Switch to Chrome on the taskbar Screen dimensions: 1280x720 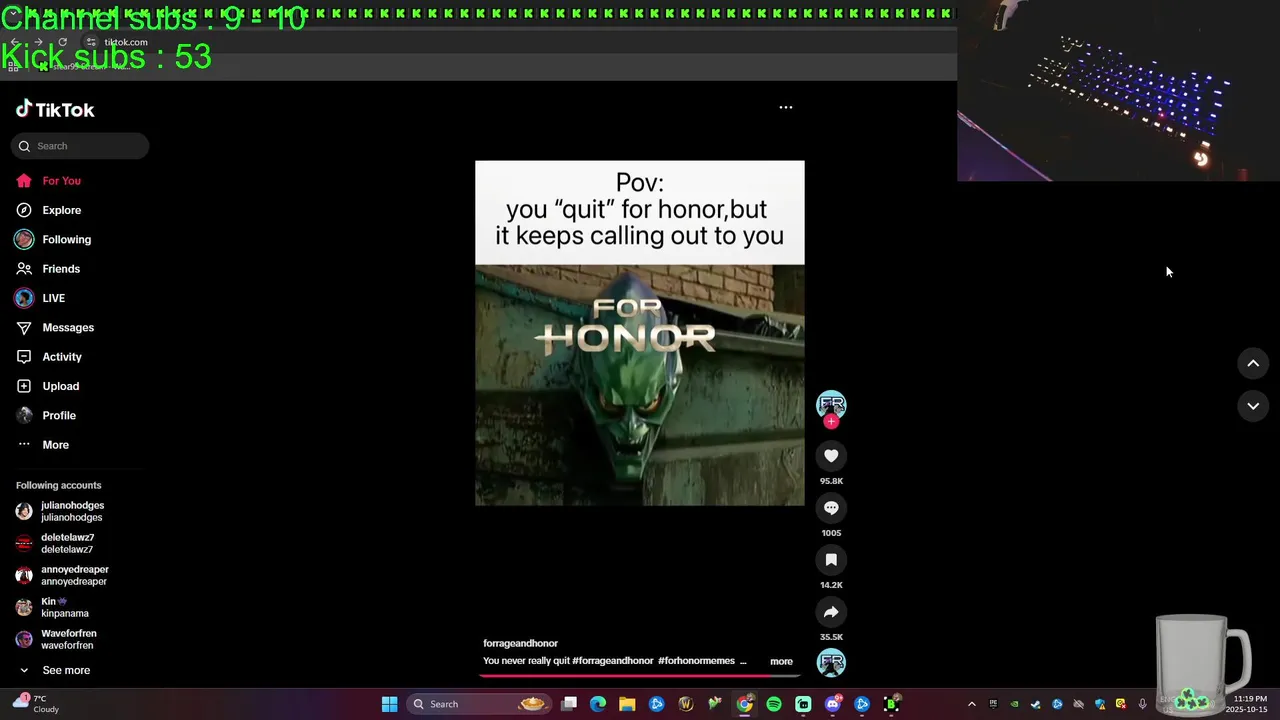click(x=745, y=704)
